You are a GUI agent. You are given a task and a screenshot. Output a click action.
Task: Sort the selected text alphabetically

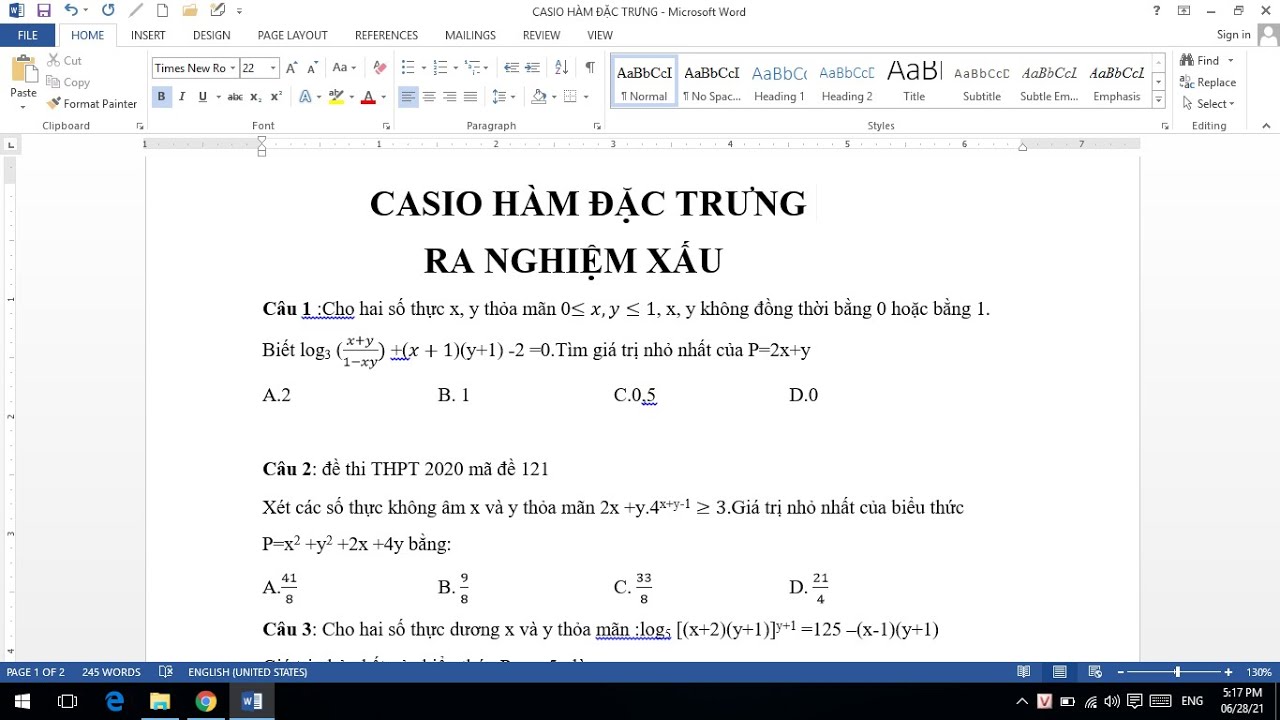[561, 68]
